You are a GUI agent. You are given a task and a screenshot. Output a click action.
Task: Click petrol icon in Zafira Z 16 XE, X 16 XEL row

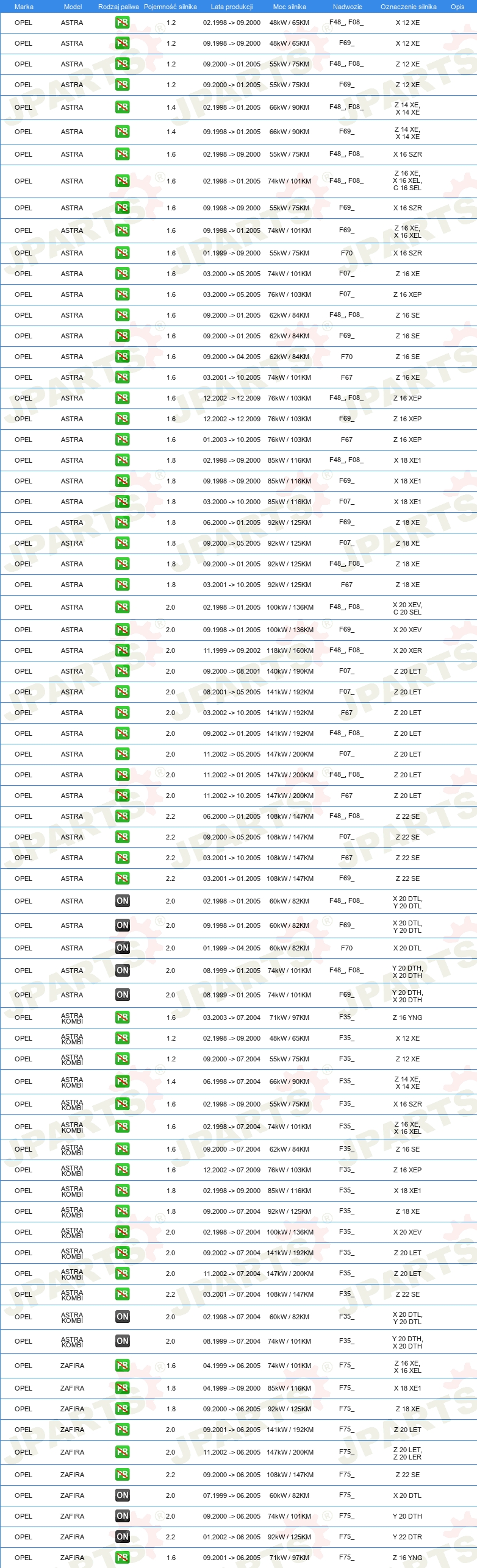pyautogui.click(x=122, y=1366)
